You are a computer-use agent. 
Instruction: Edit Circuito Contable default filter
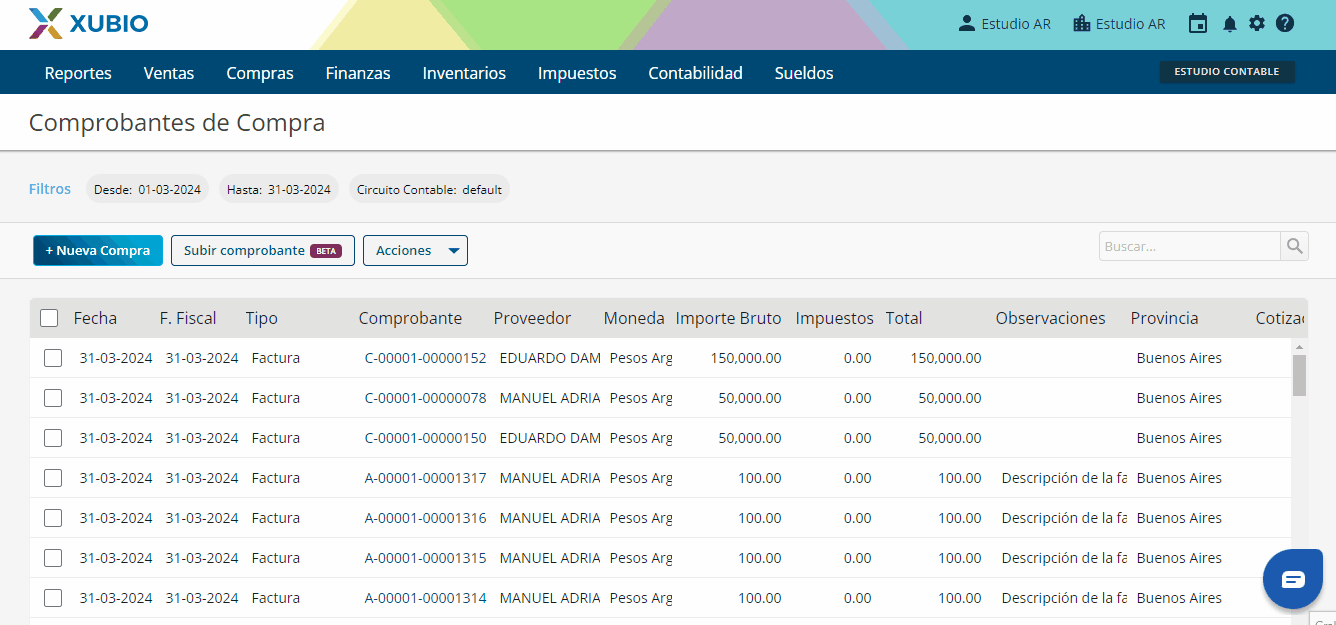[429, 189]
